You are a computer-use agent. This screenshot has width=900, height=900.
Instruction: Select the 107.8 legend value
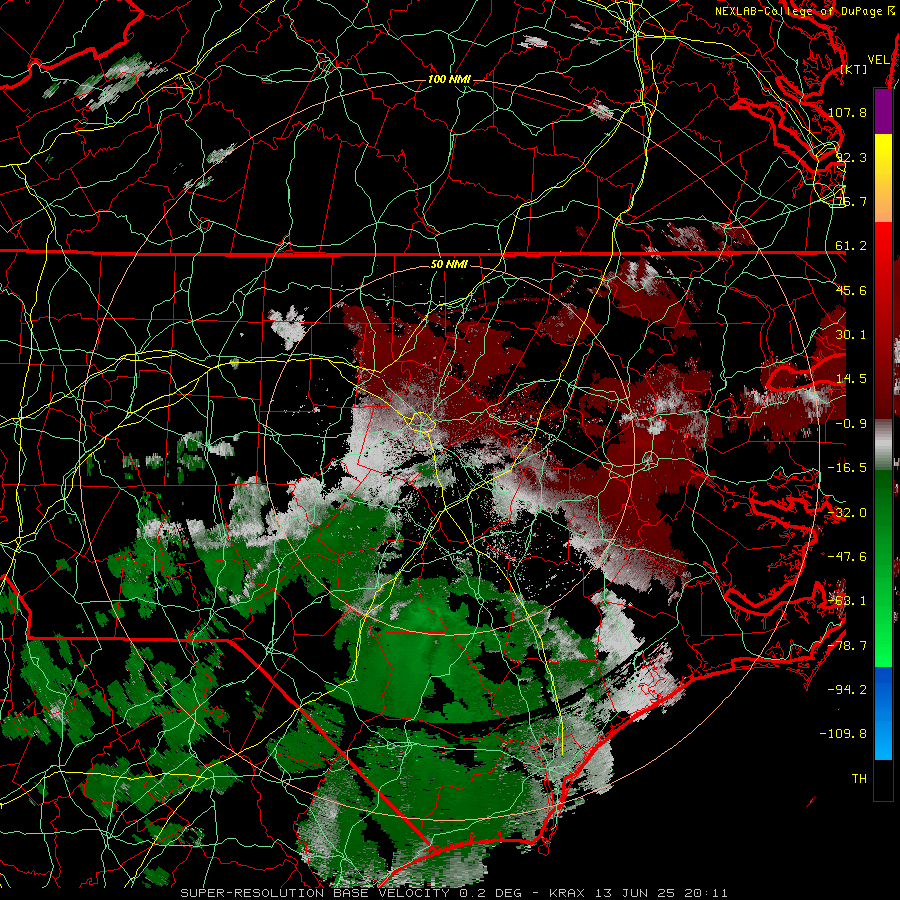point(847,112)
